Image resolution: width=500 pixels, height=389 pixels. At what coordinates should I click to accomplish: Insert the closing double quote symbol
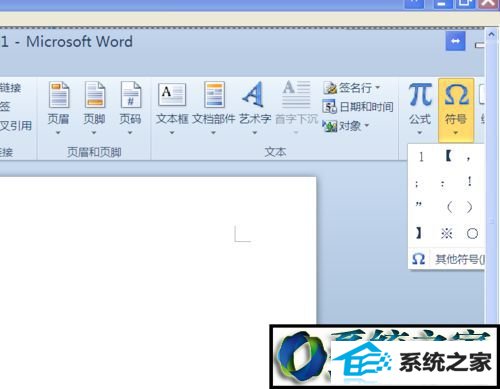pos(419,204)
